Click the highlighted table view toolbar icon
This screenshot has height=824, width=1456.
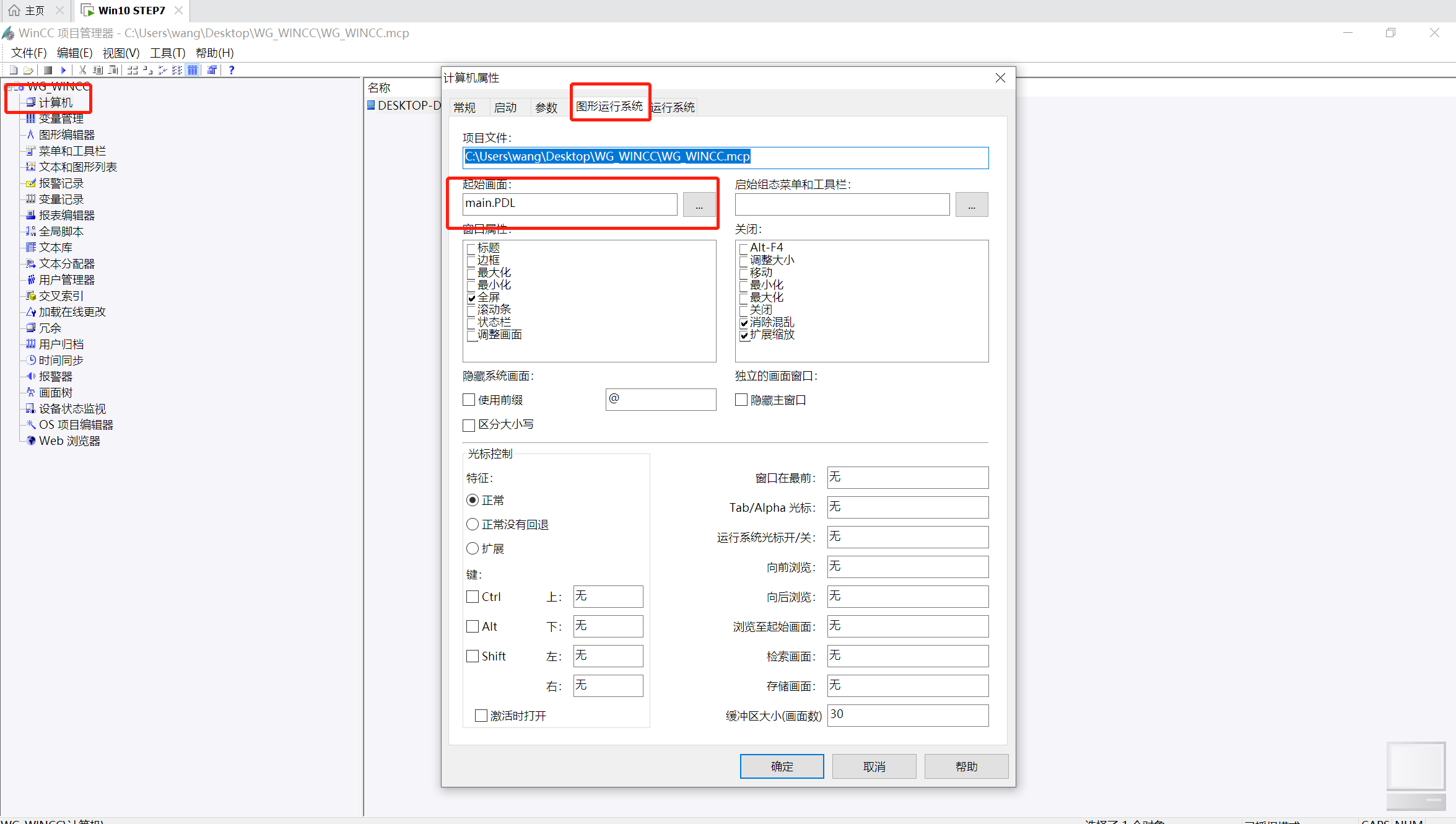[193, 70]
